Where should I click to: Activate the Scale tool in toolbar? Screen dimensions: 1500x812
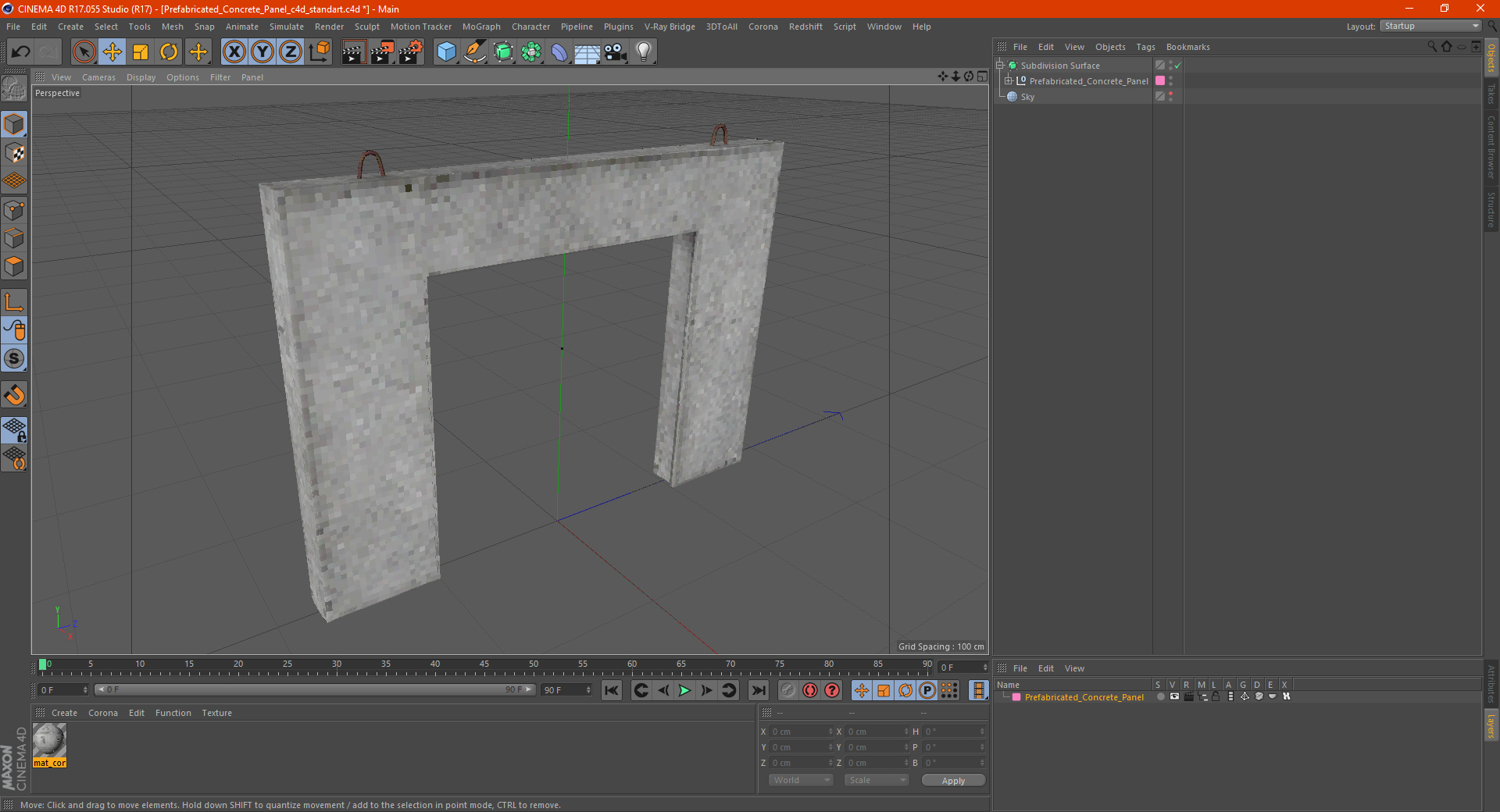141,52
